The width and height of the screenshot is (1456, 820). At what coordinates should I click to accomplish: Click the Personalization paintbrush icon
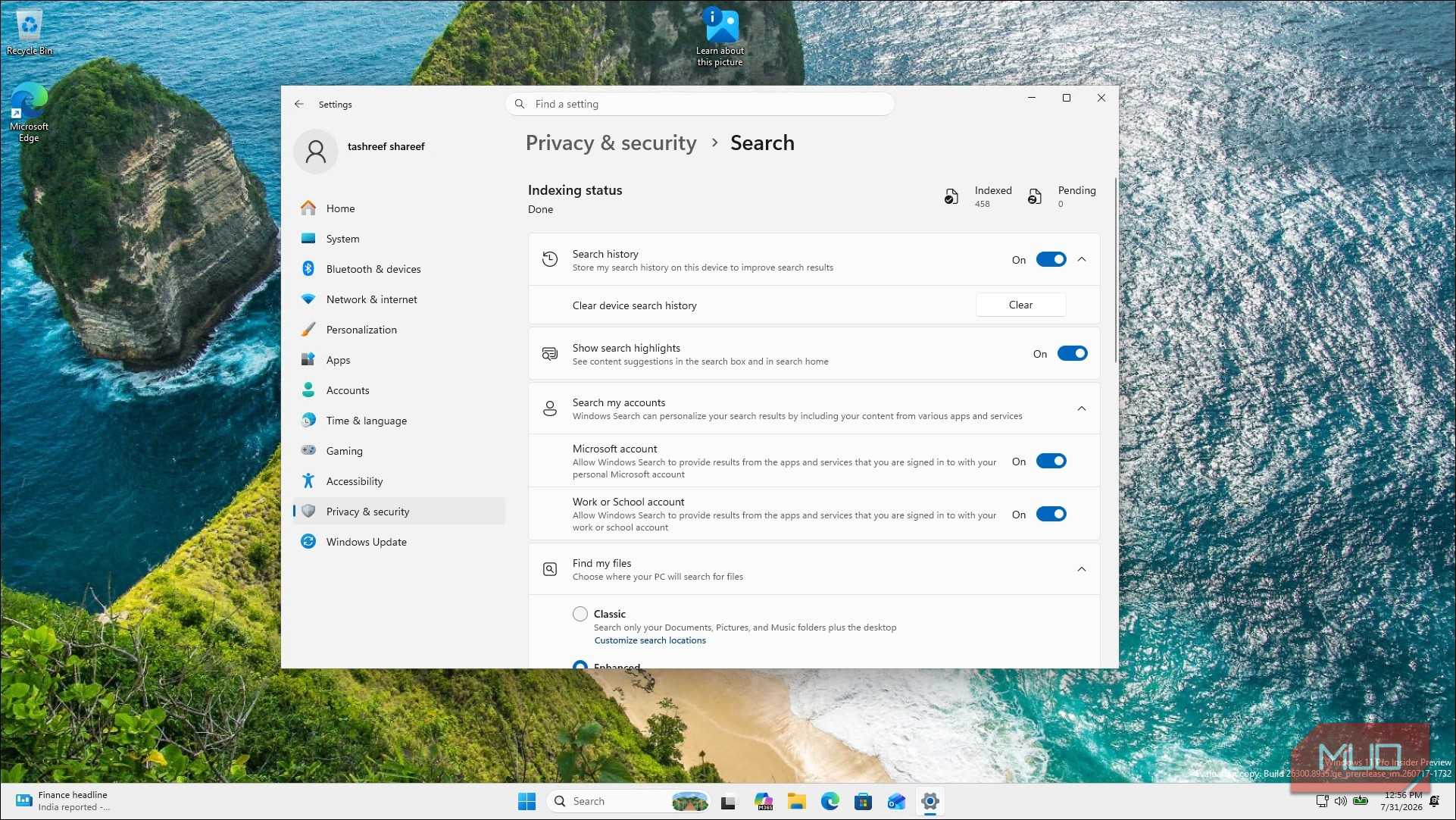point(308,329)
